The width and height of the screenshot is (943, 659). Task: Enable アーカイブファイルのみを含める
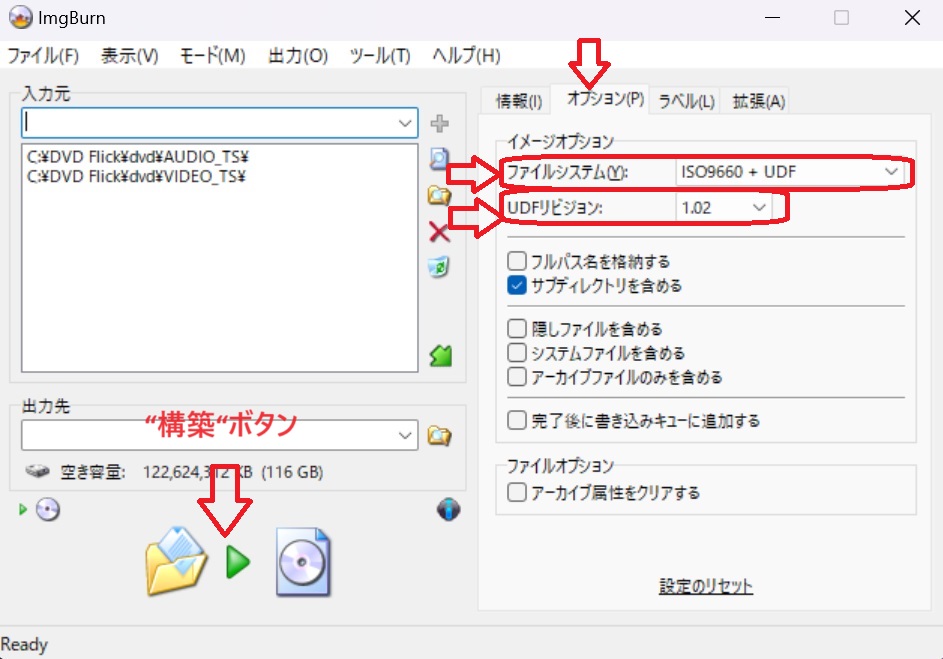click(517, 377)
